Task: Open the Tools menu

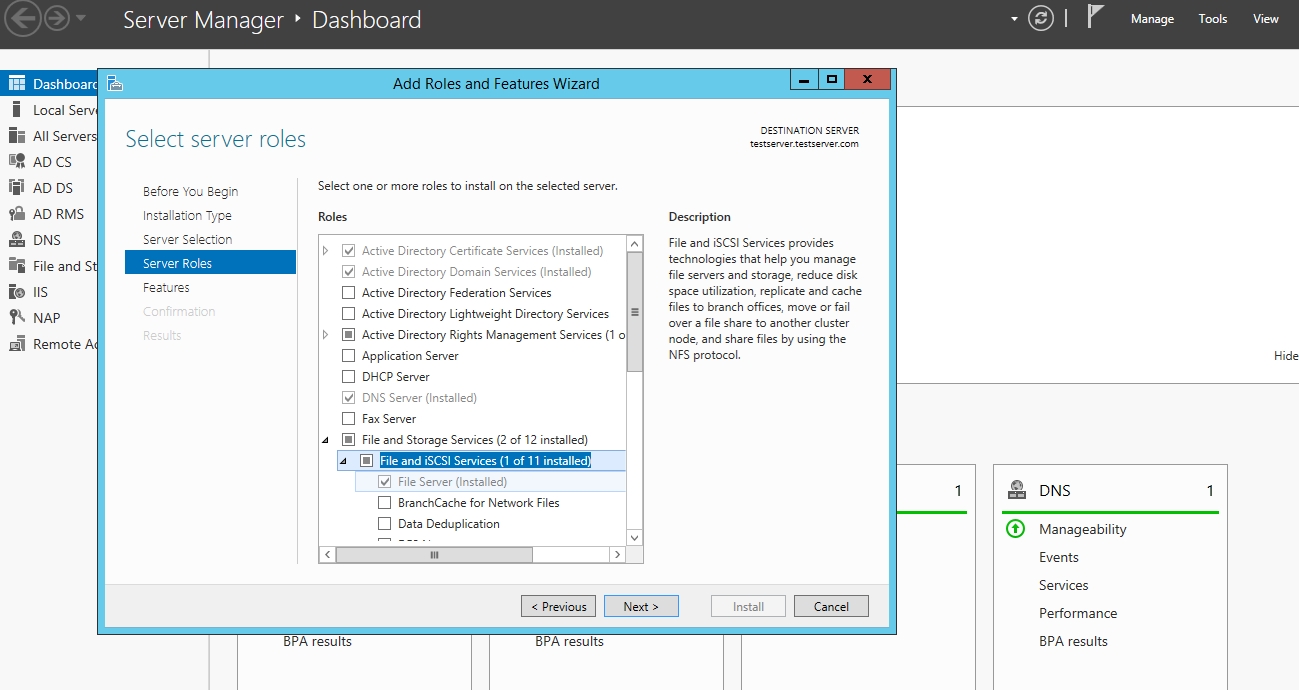Action: click(x=1212, y=19)
